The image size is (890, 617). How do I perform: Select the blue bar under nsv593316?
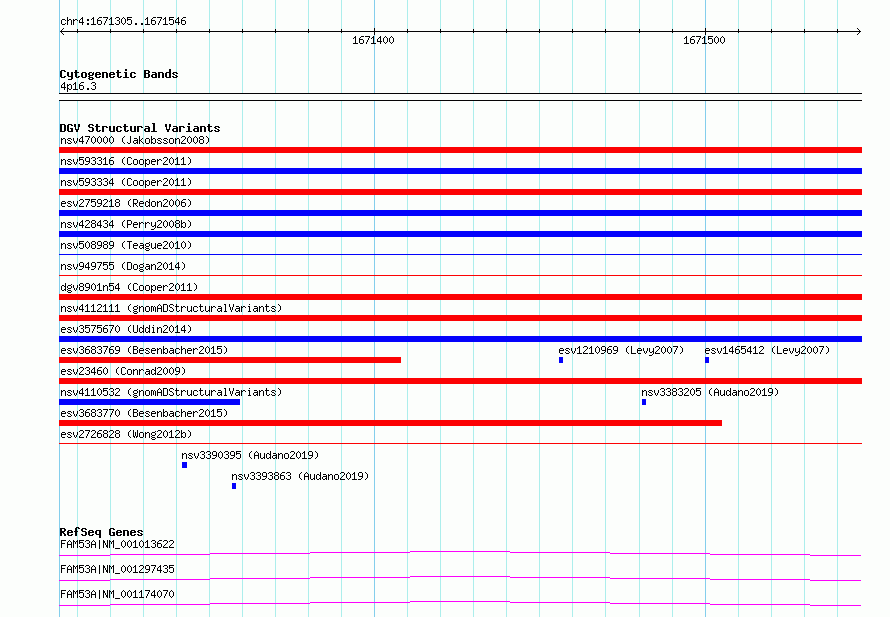460,171
